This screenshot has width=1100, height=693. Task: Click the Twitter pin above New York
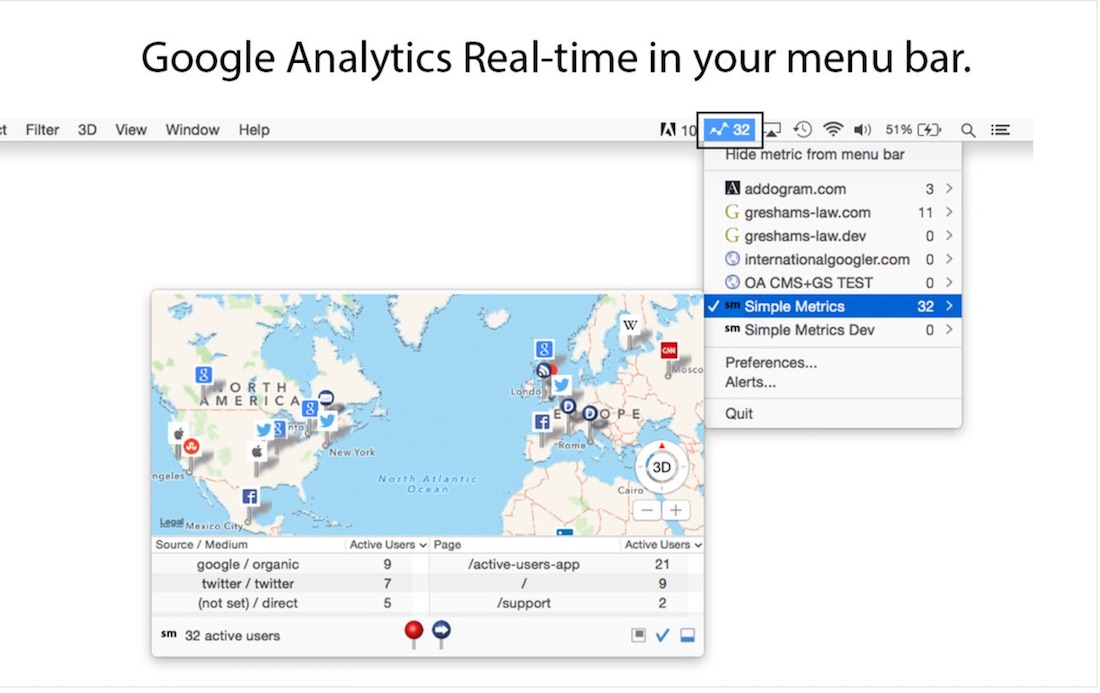pyautogui.click(x=327, y=420)
